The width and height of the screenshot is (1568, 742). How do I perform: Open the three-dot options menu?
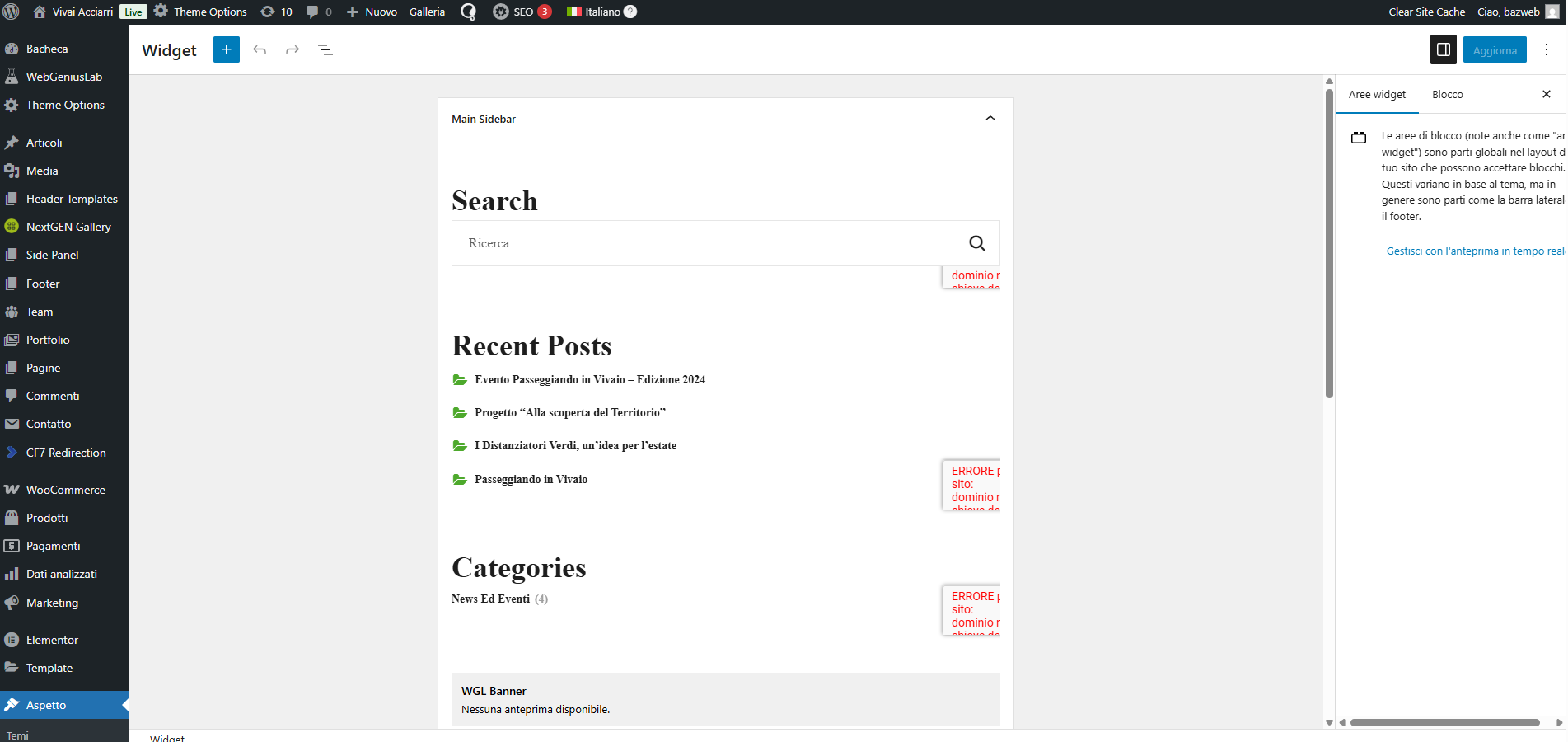tap(1547, 50)
